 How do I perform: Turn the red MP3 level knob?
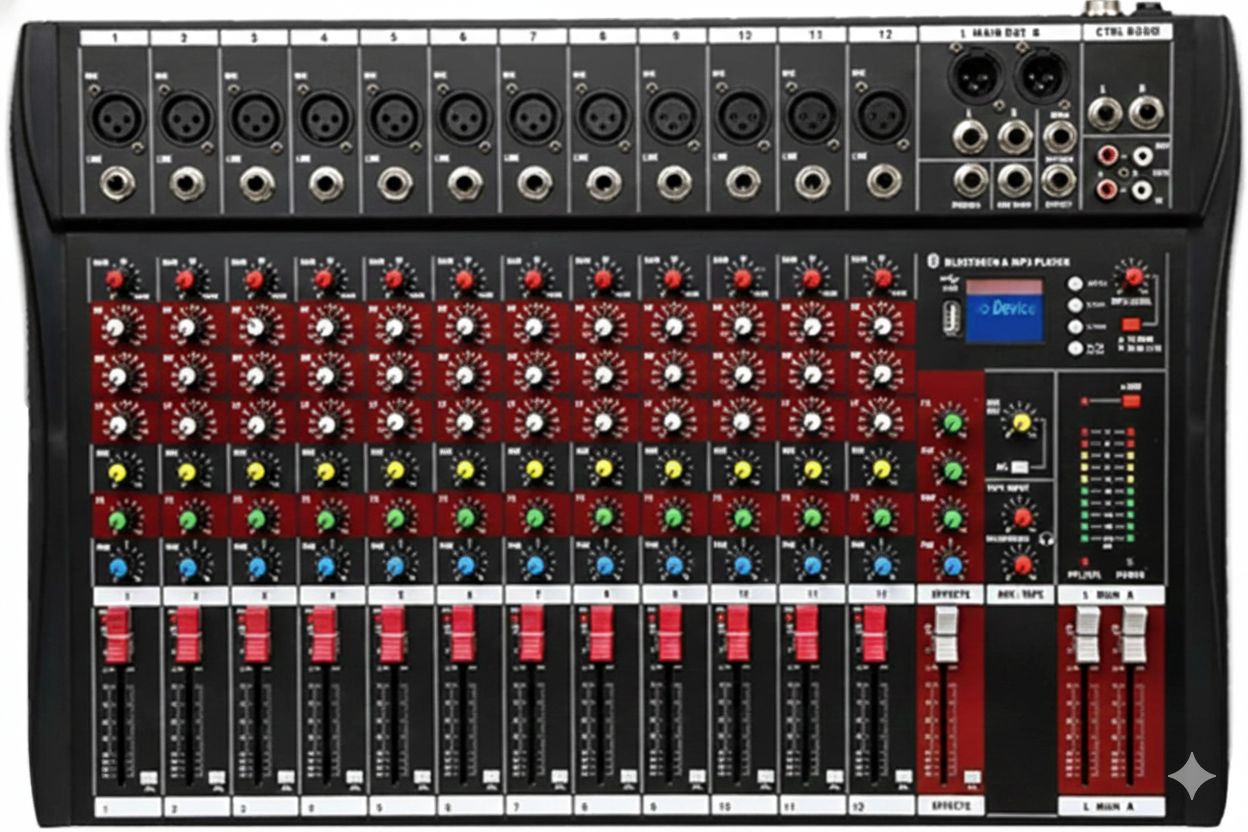[x=1133, y=276]
